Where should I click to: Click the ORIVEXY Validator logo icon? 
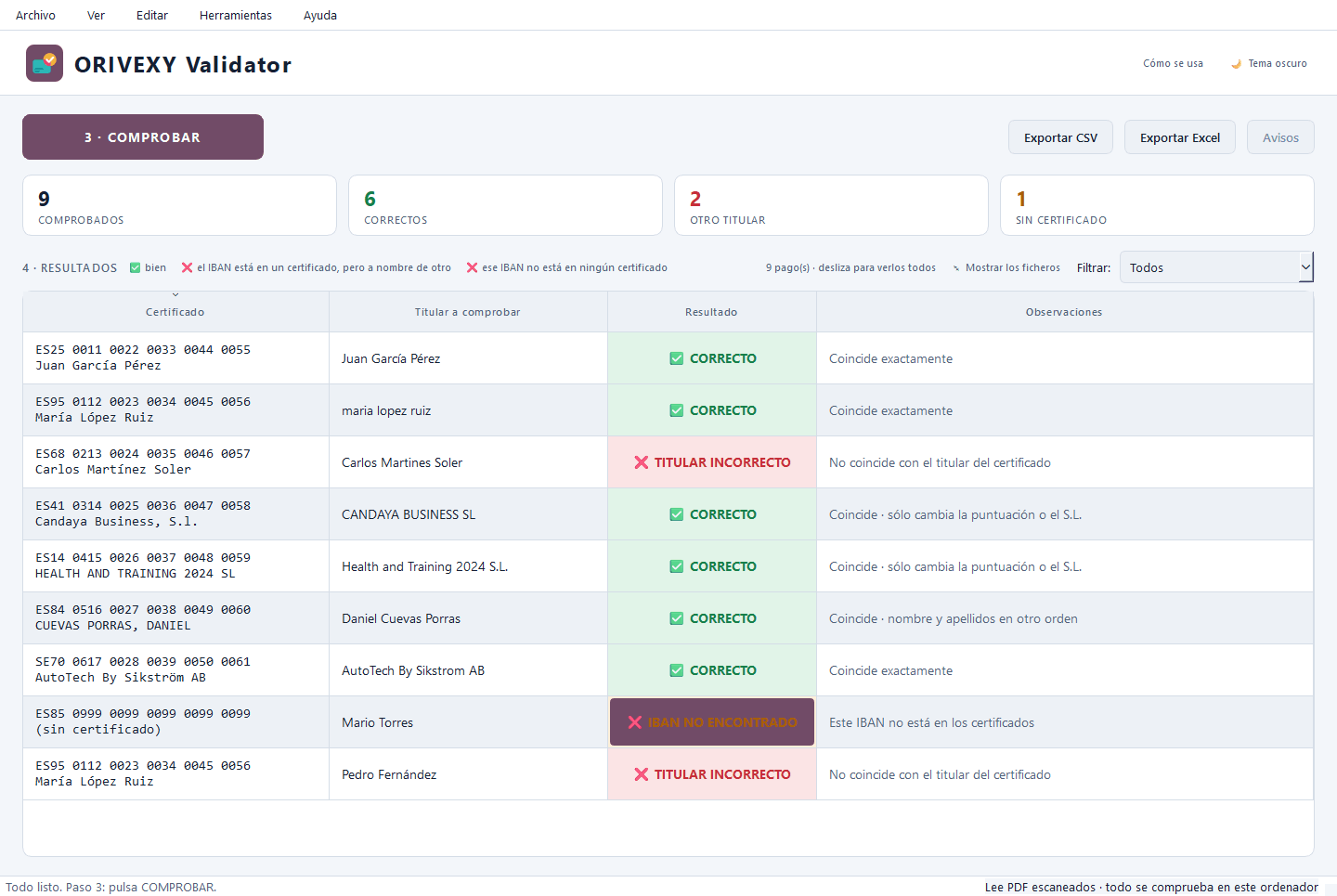click(x=45, y=63)
